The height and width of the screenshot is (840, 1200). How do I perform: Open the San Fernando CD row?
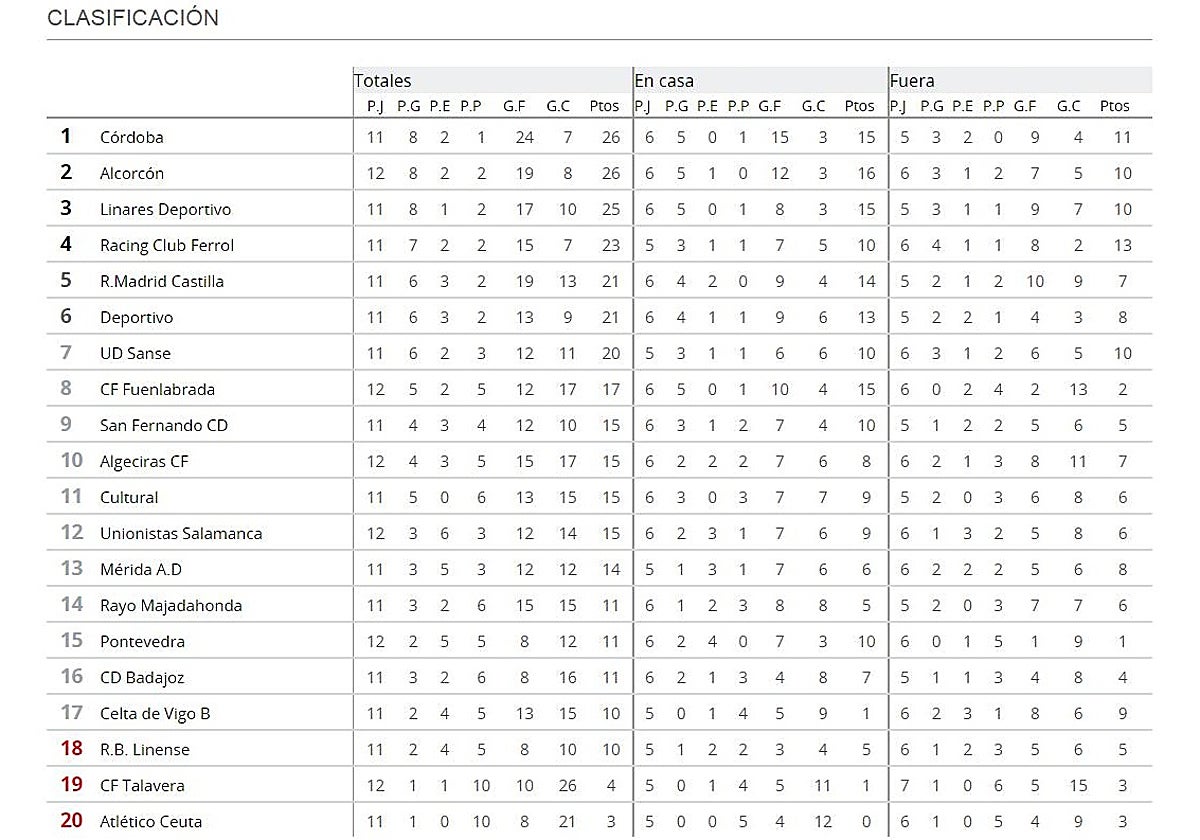pyautogui.click(x=164, y=425)
